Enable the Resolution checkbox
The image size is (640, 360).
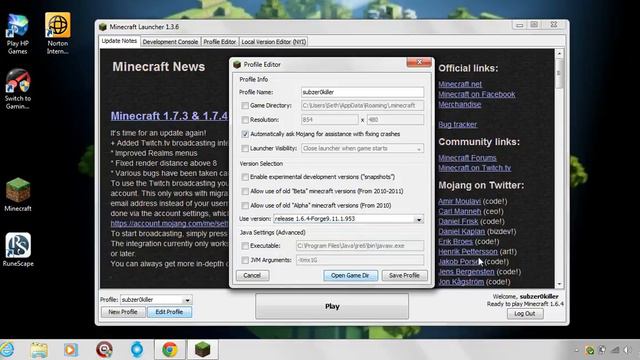coord(245,120)
